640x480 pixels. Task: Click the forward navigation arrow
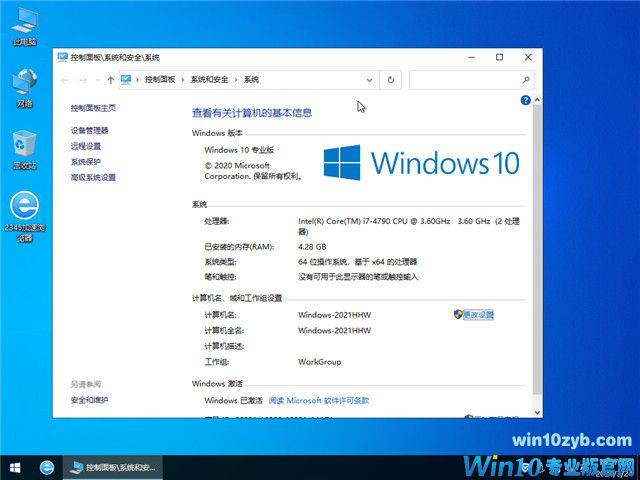tap(83, 80)
